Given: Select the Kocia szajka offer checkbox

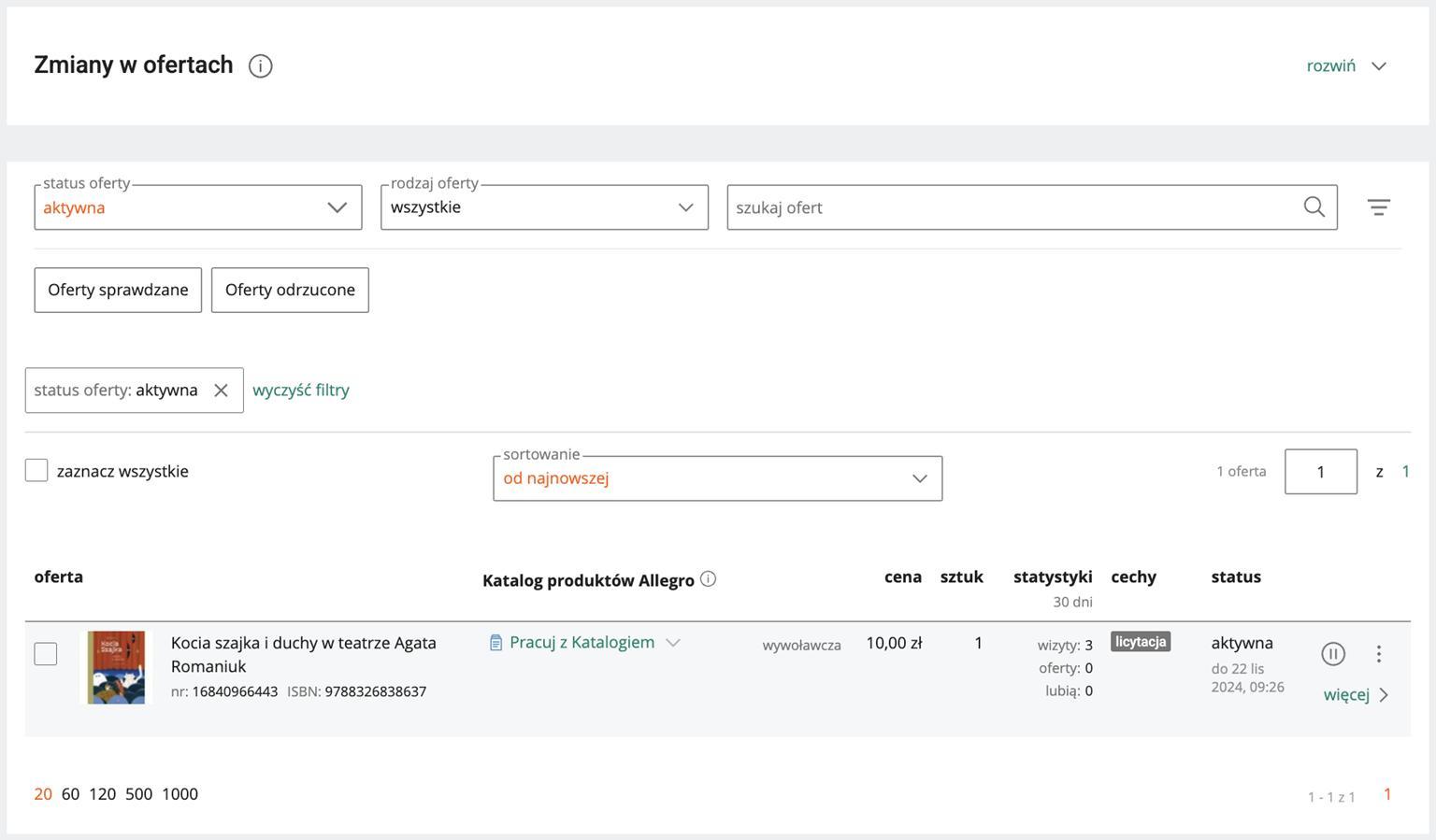Looking at the screenshot, I should (x=46, y=654).
